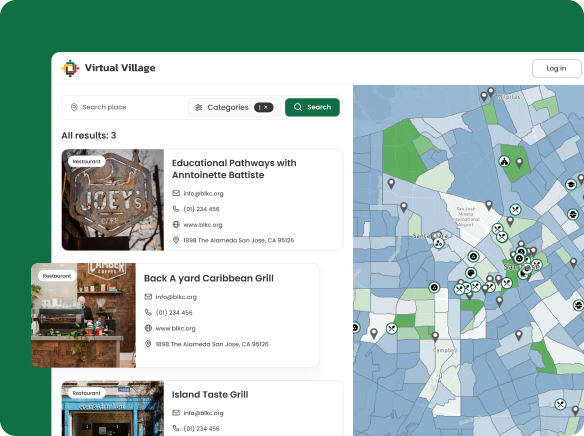Click info@blkc.org in Back A yard card

pyautogui.click(x=176, y=297)
